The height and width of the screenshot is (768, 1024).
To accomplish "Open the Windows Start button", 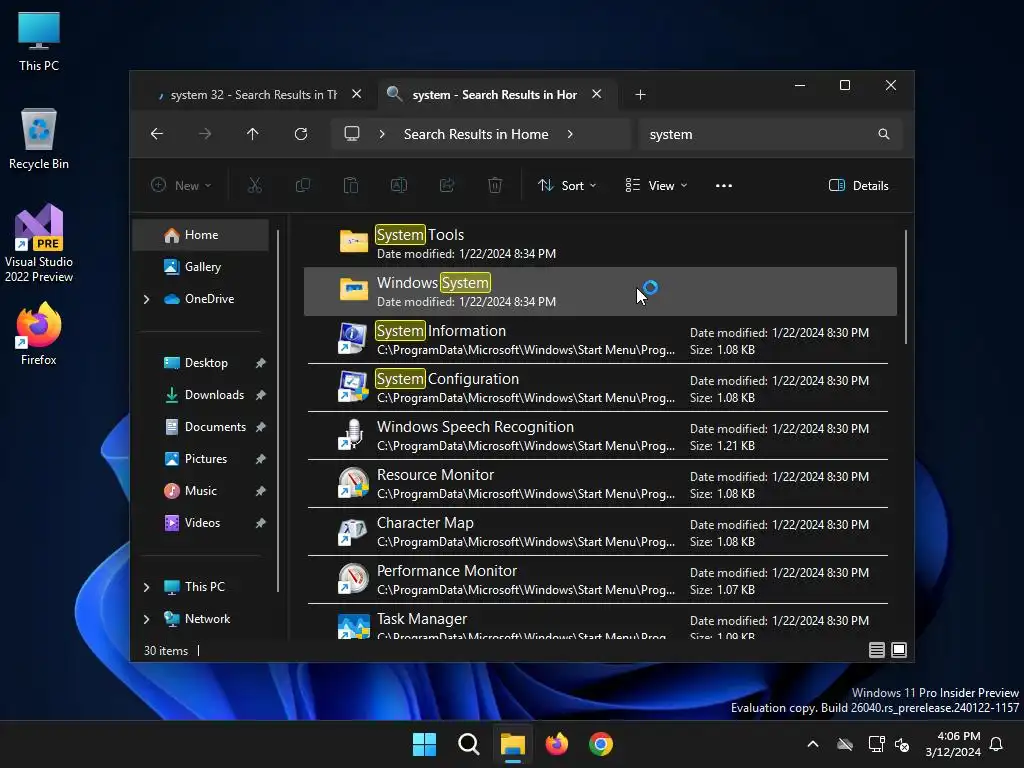I will click(424, 744).
